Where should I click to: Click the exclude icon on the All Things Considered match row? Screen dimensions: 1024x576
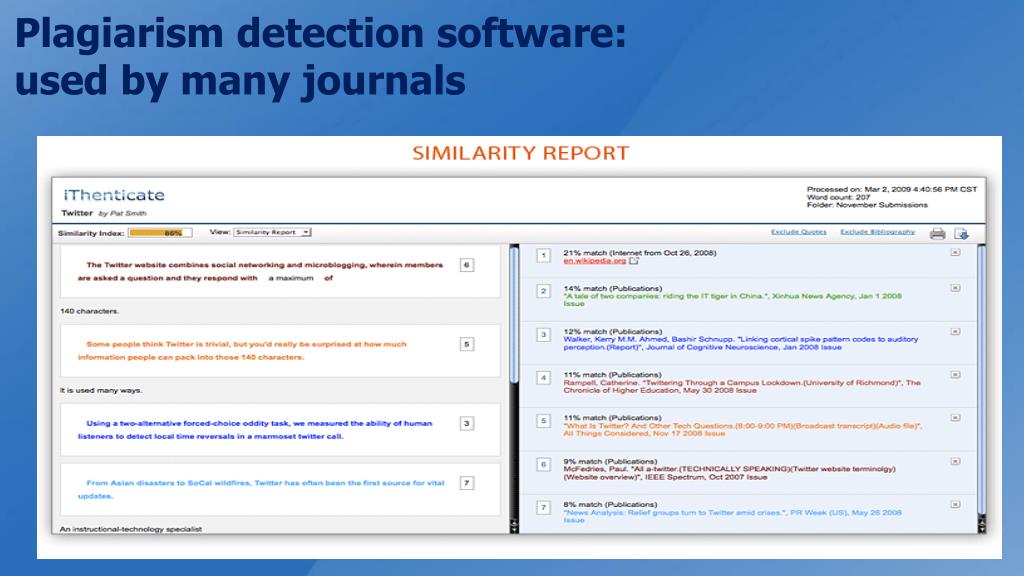click(955, 417)
